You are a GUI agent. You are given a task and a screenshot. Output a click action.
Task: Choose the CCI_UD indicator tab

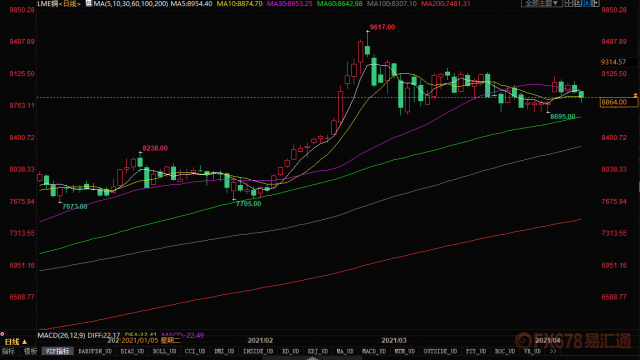(x=195, y=351)
